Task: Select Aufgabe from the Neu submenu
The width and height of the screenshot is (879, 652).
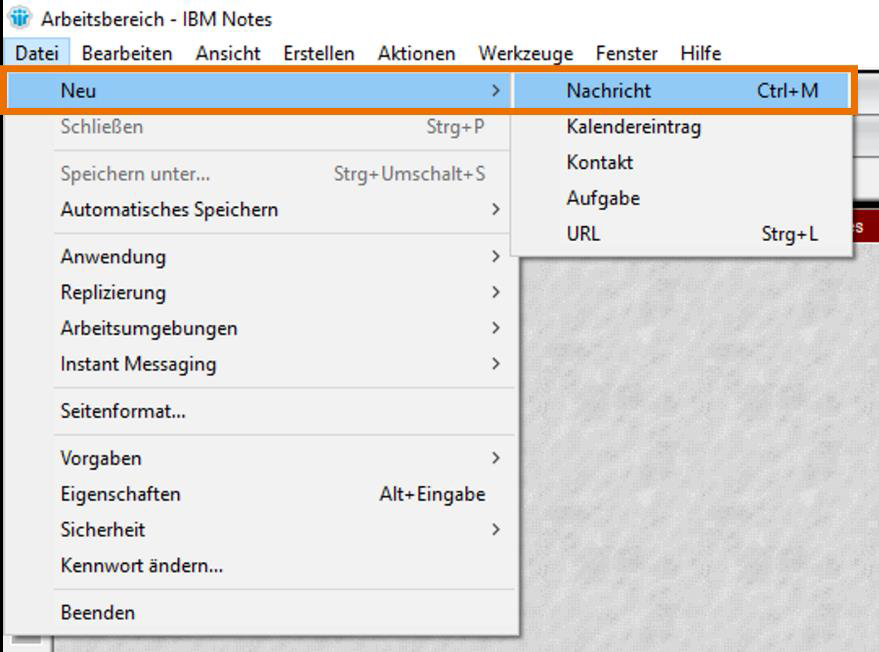Action: [602, 198]
